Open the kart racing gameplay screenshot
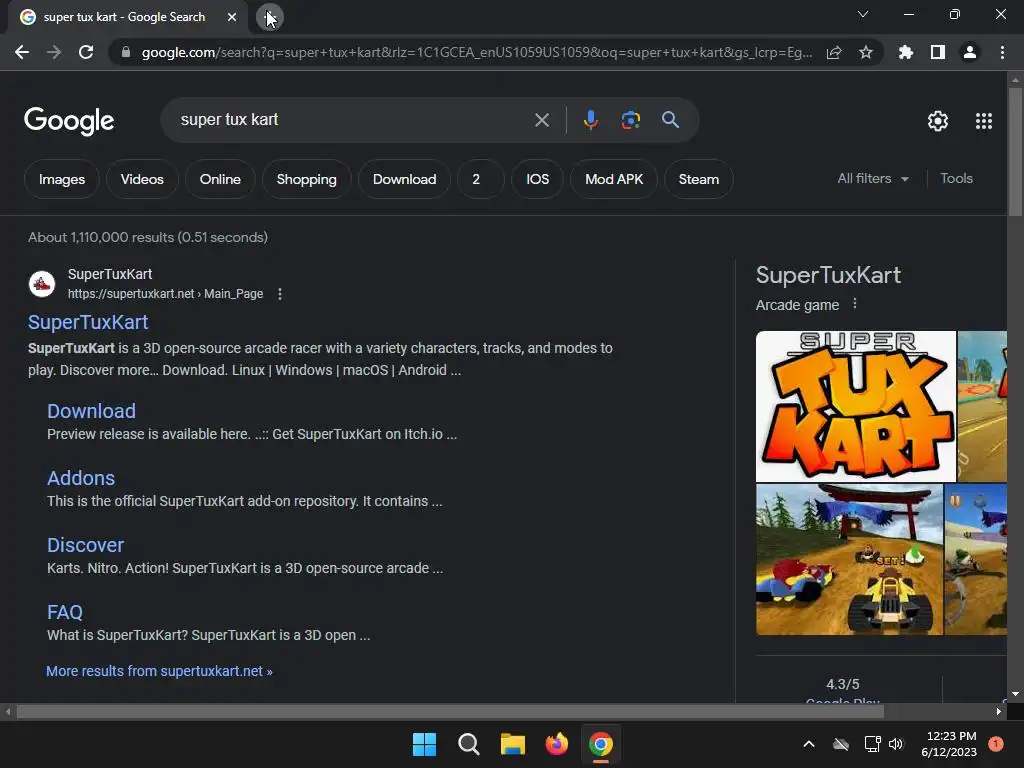Image resolution: width=1024 pixels, height=768 pixels. click(849, 560)
